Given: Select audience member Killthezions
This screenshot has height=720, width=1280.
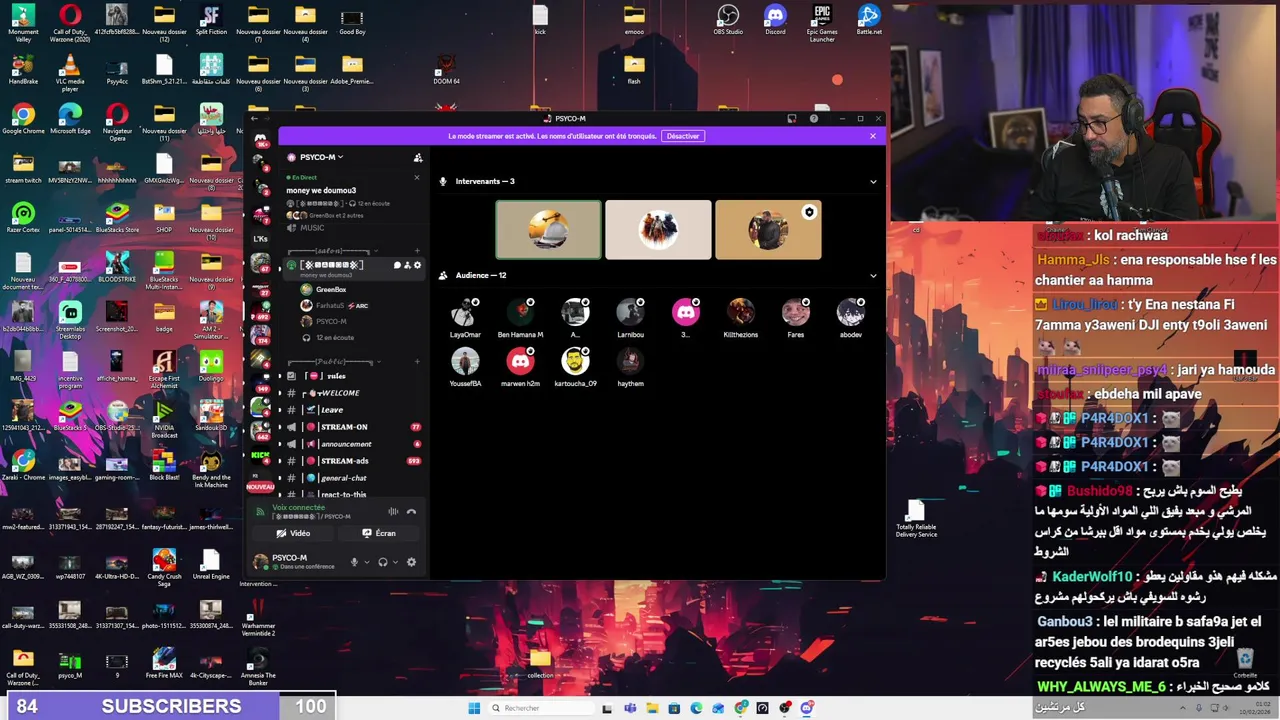Looking at the screenshot, I should pyautogui.click(x=741, y=318).
